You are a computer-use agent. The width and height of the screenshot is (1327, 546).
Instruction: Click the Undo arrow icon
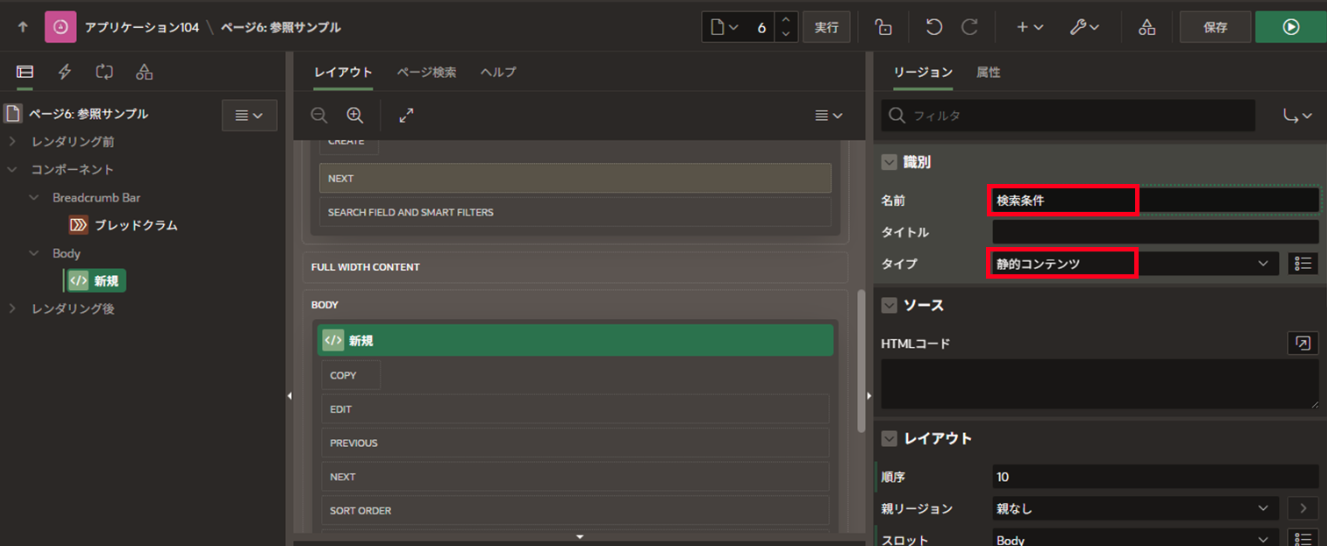933,27
